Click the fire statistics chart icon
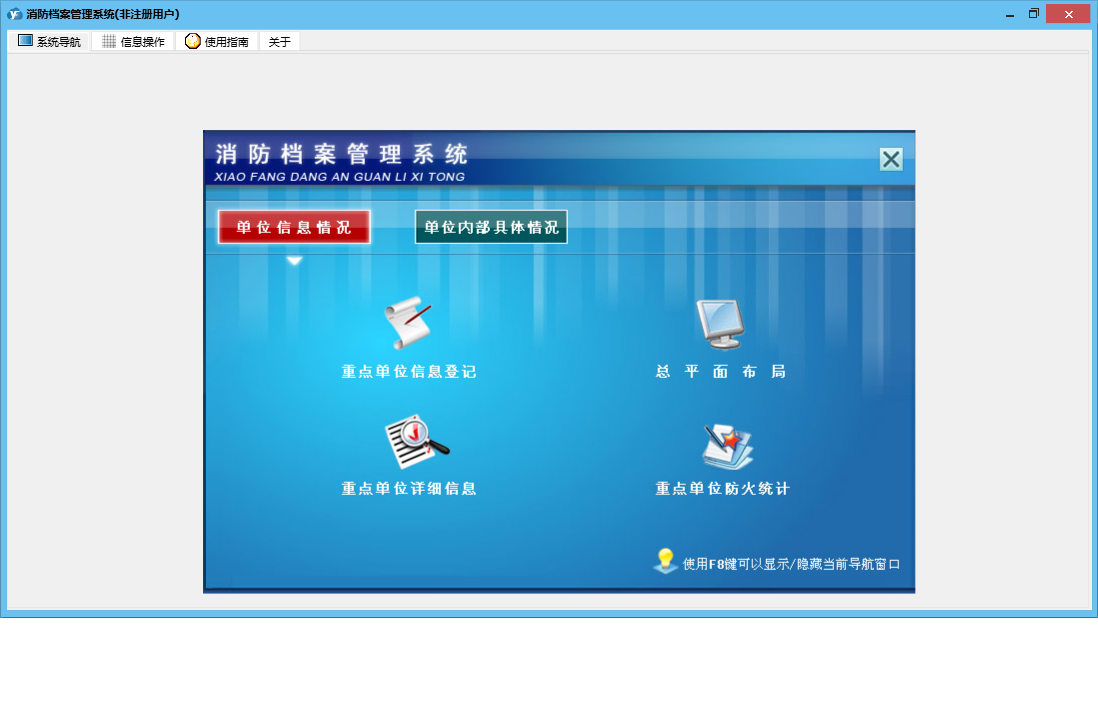Image resolution: width=1098 pixels, height=722 pixels. click(x=728, y=447)
